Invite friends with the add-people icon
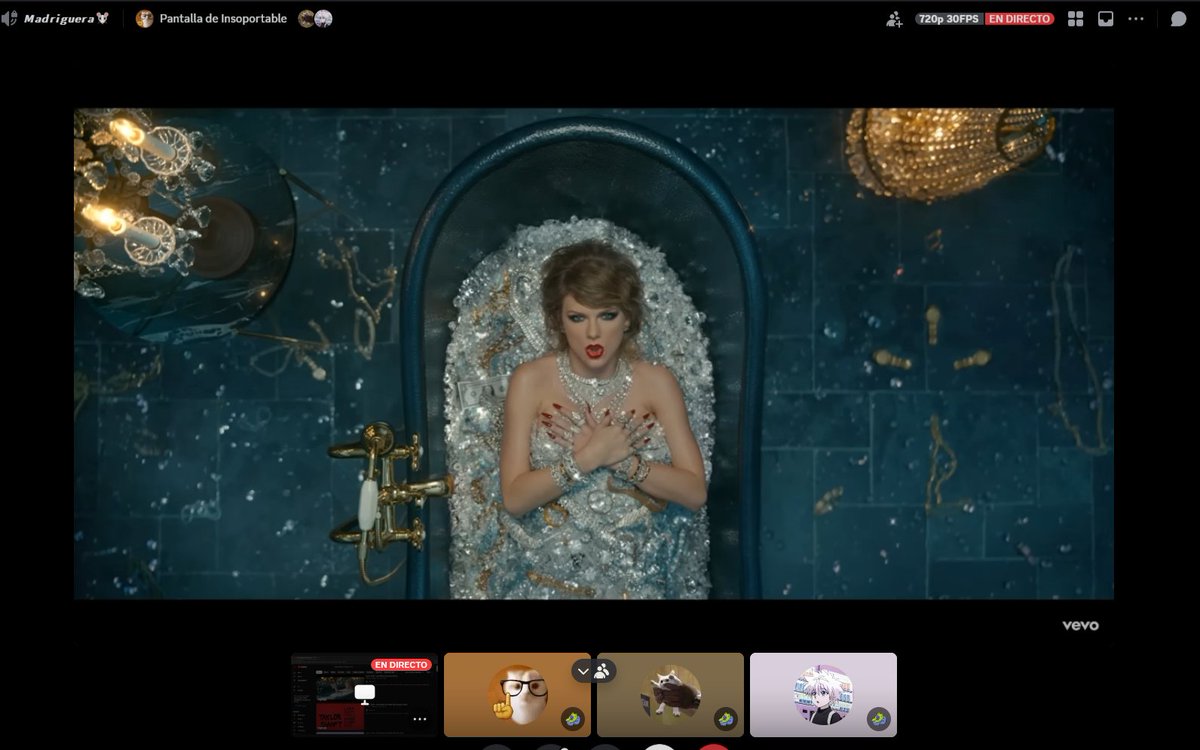 [x=894, y=18]
